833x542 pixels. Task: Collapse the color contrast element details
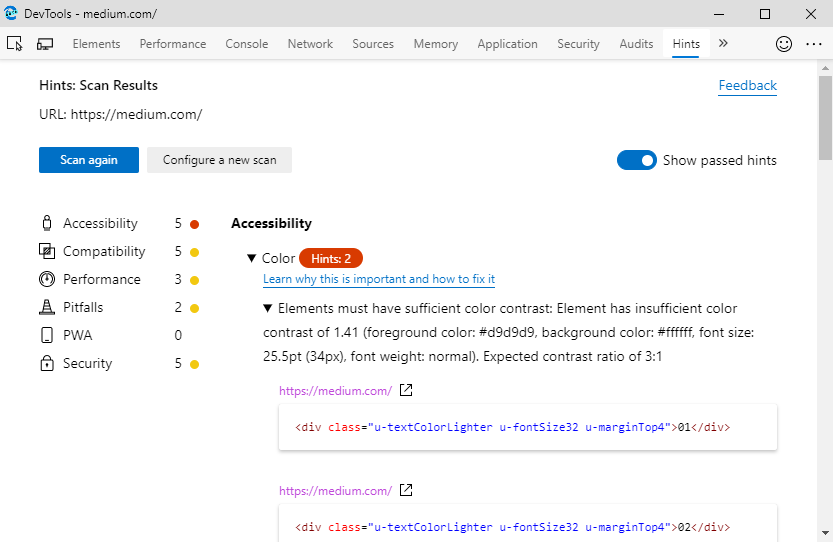(x=268, y=308)
